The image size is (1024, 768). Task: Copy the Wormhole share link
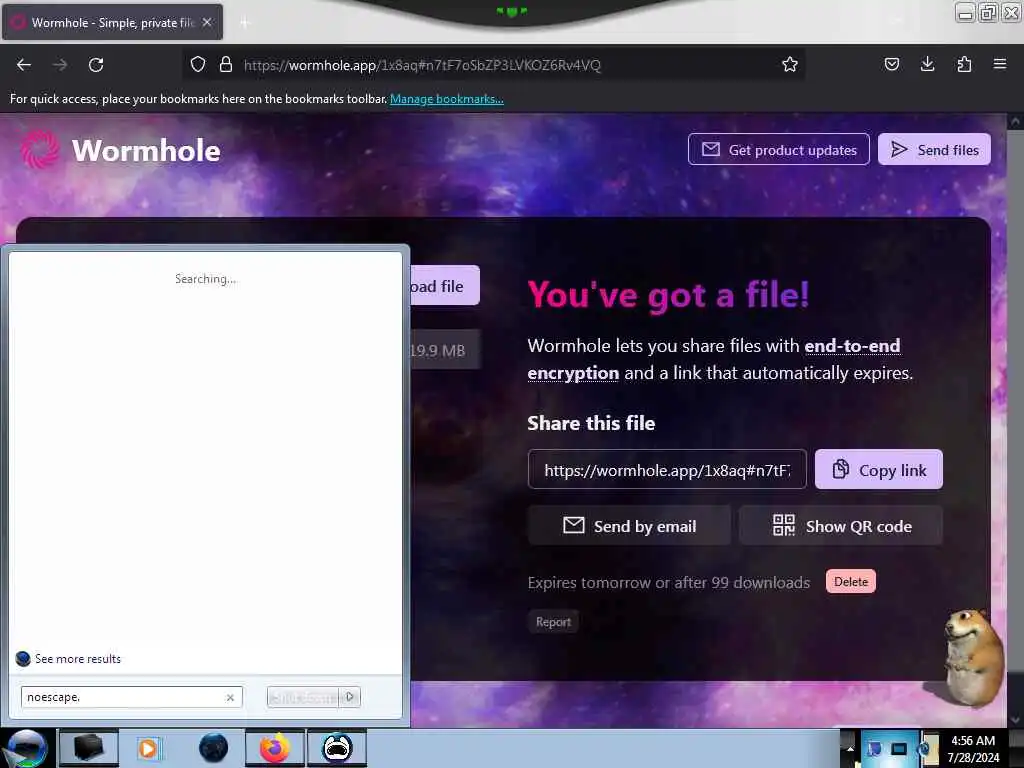click(x=878, y=469)
